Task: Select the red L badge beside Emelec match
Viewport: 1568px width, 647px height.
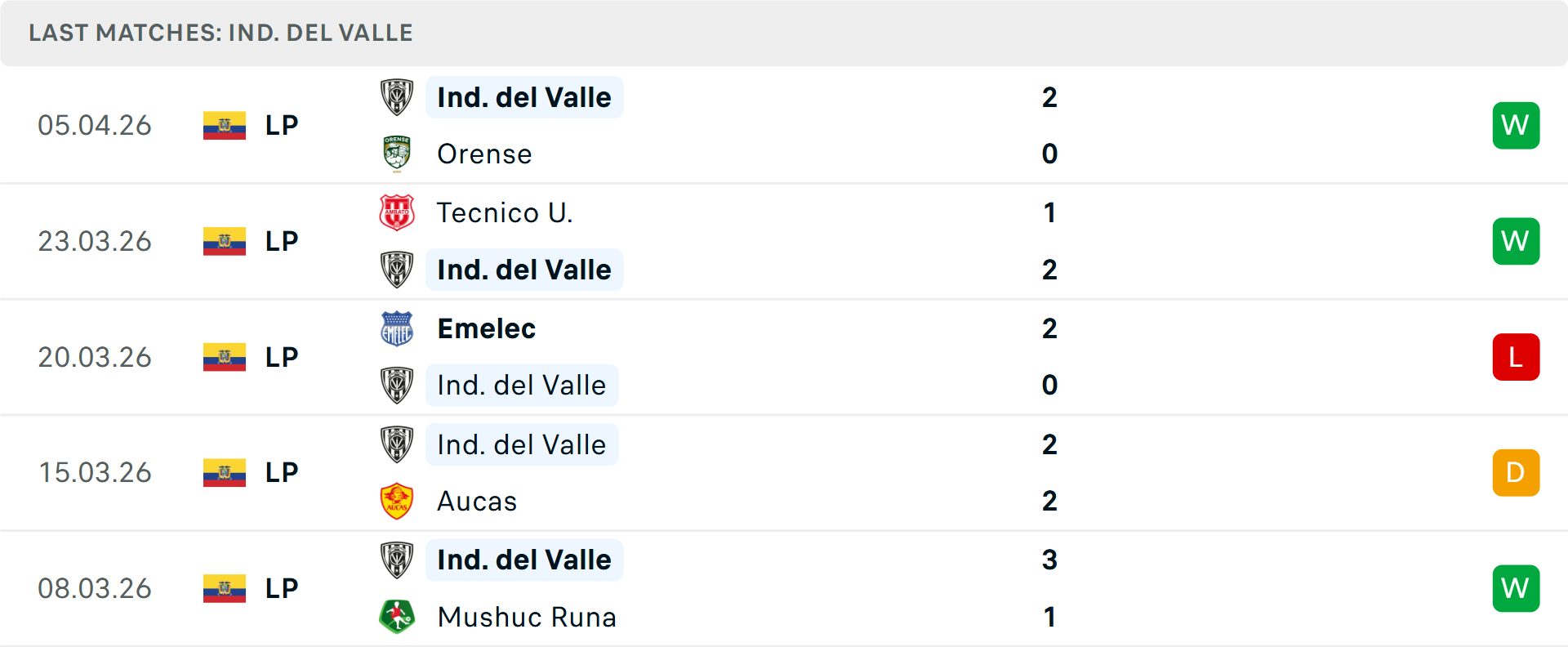Action: point(1516,356)
